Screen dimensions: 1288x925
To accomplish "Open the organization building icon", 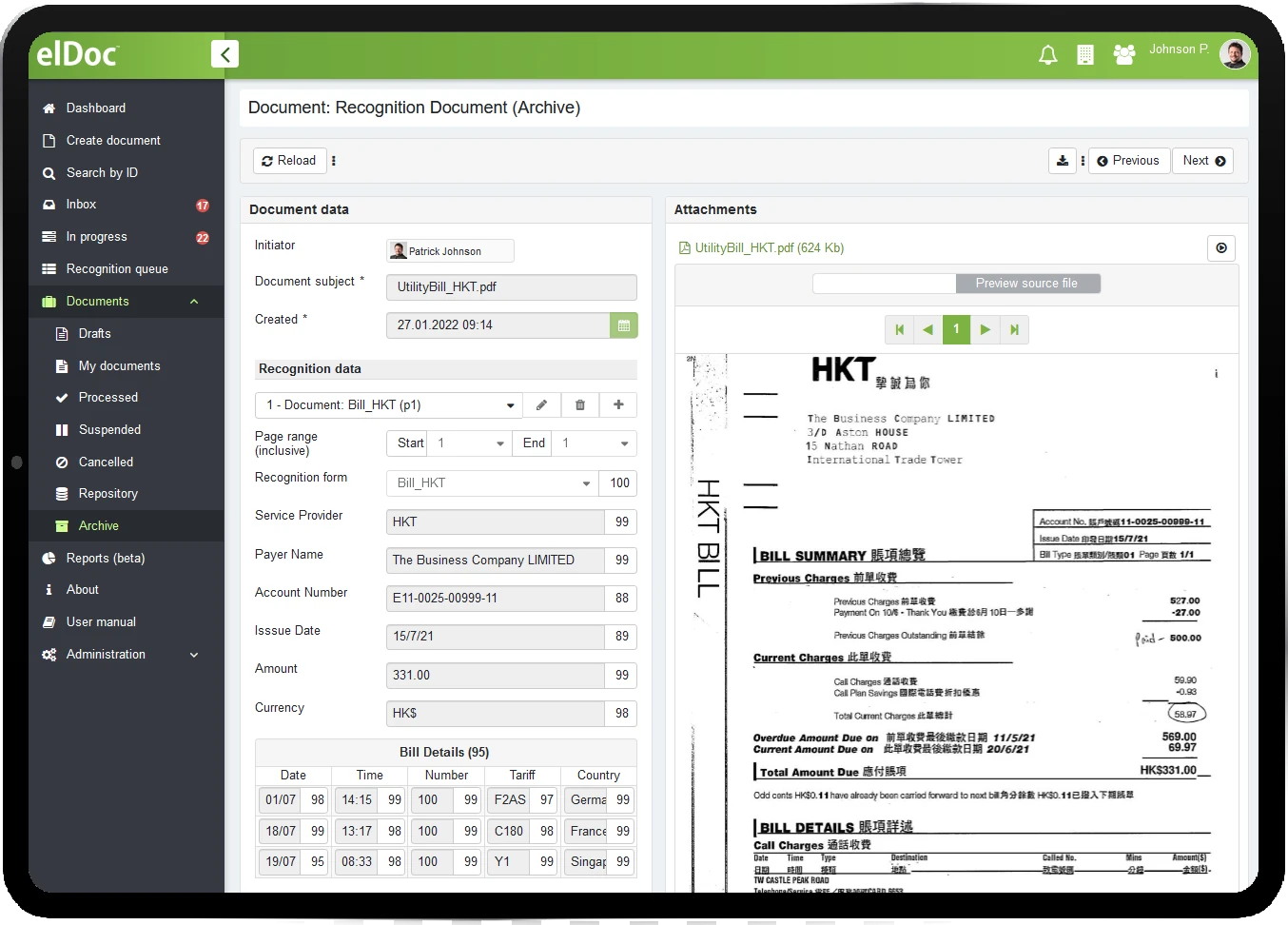I will pos(1084,55).
